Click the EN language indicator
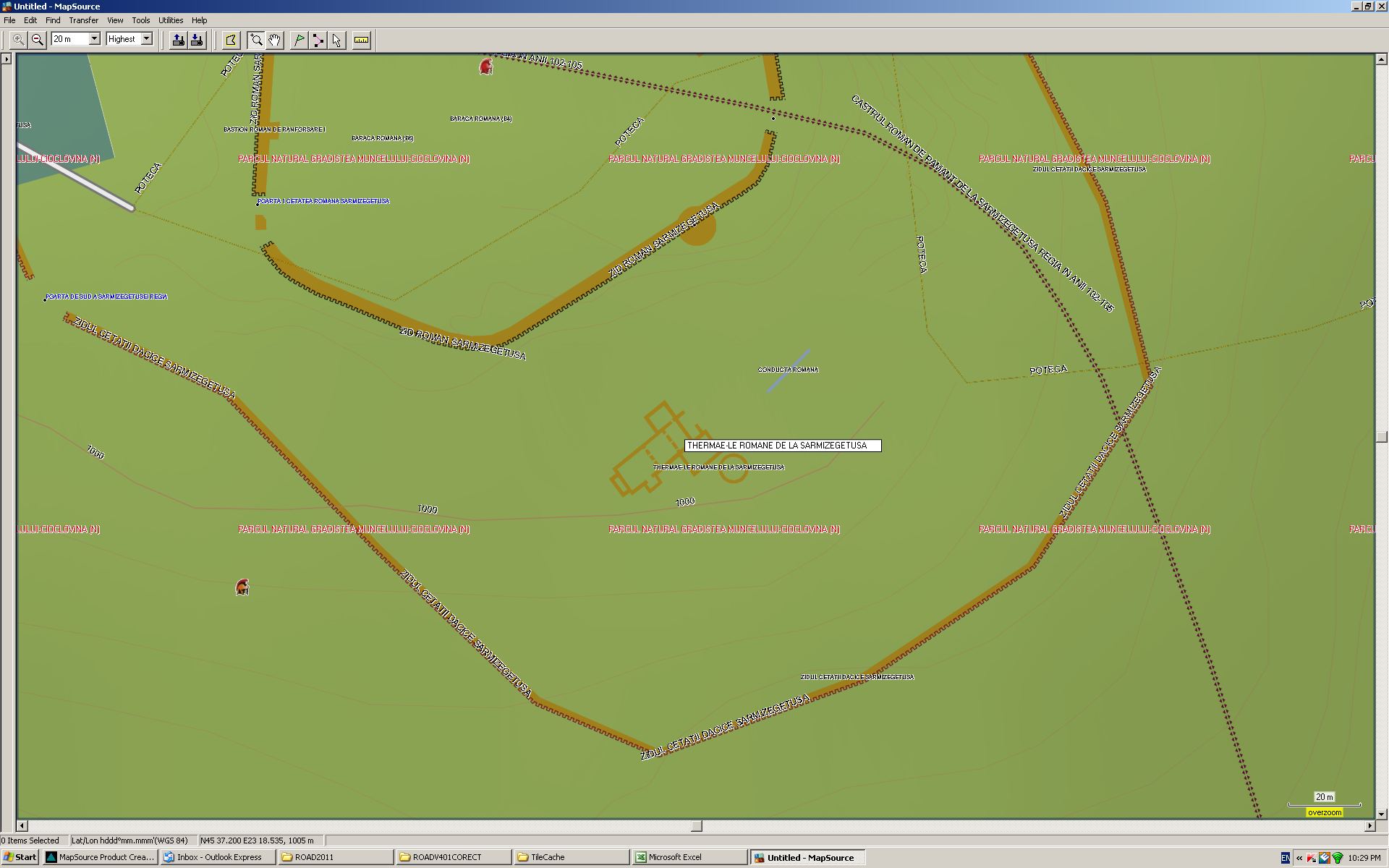 pos(1285,858)
